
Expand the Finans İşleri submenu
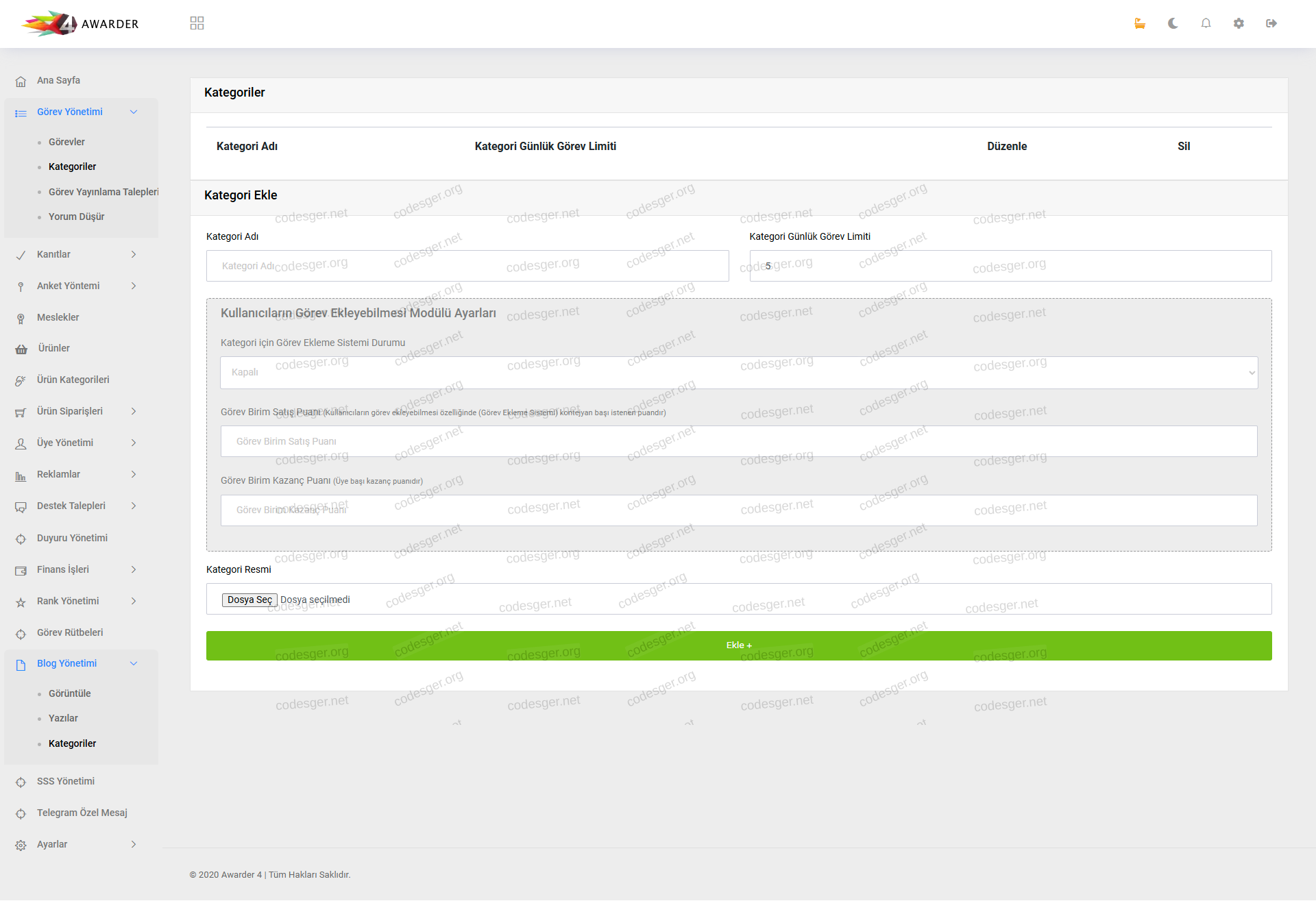134,569
